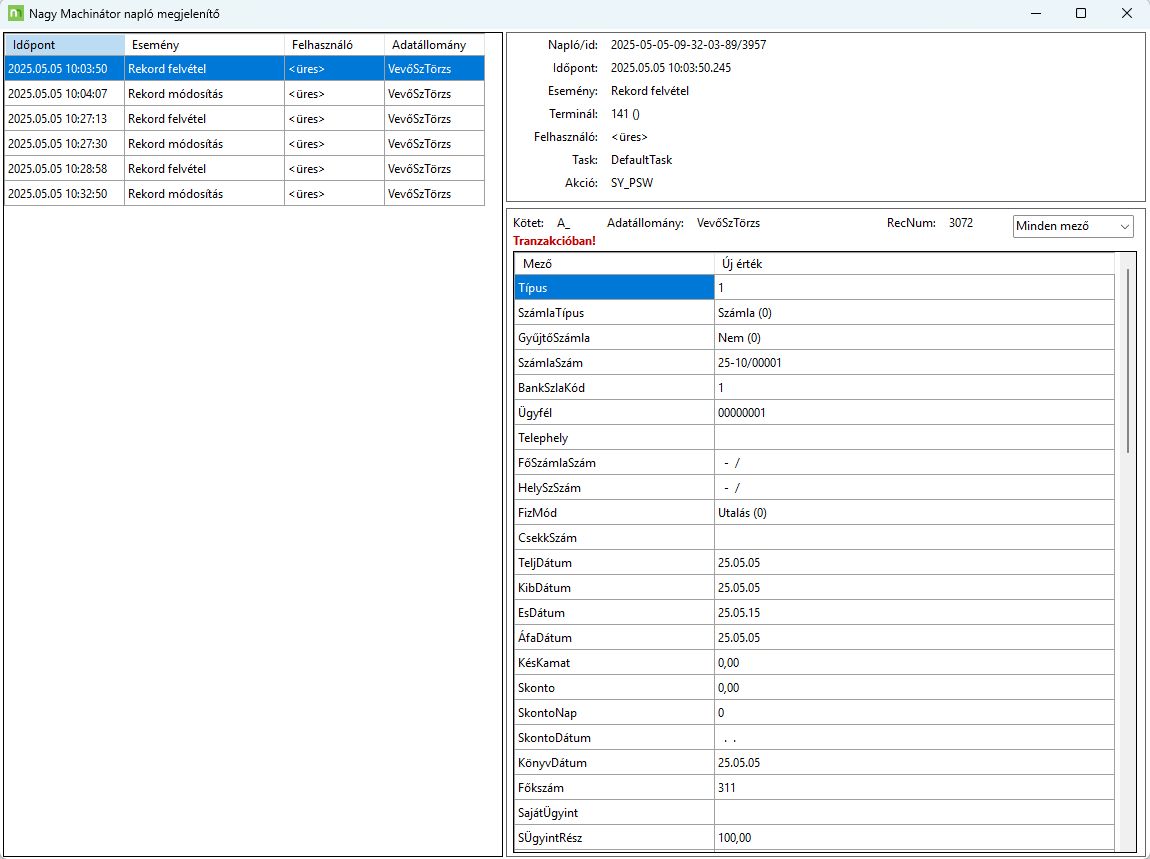Click the Adatállomány column header
The width and height of the screenshot is (1150, 859).
click(x=433, y=45)
